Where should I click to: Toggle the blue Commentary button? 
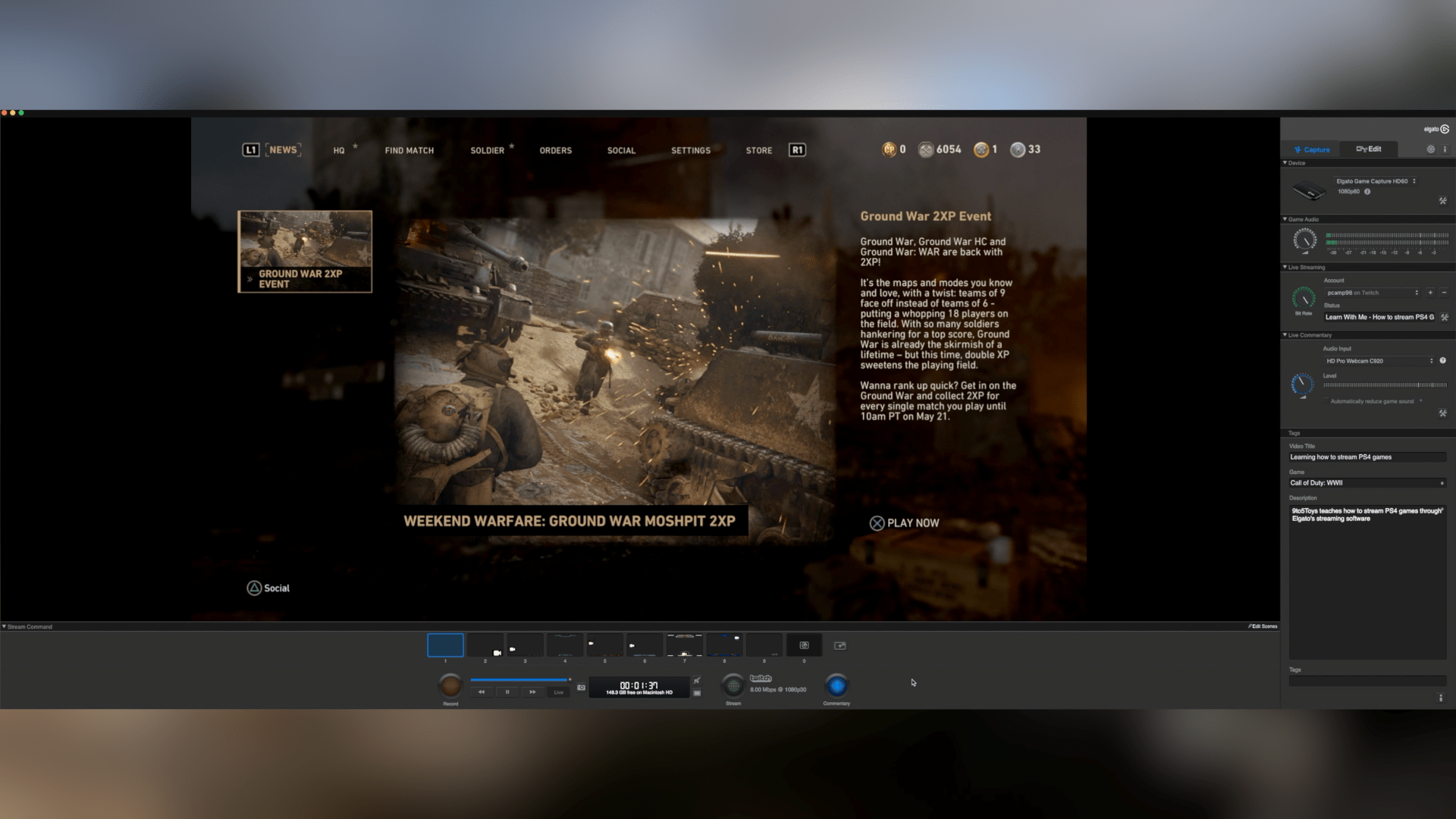(836, 686)
